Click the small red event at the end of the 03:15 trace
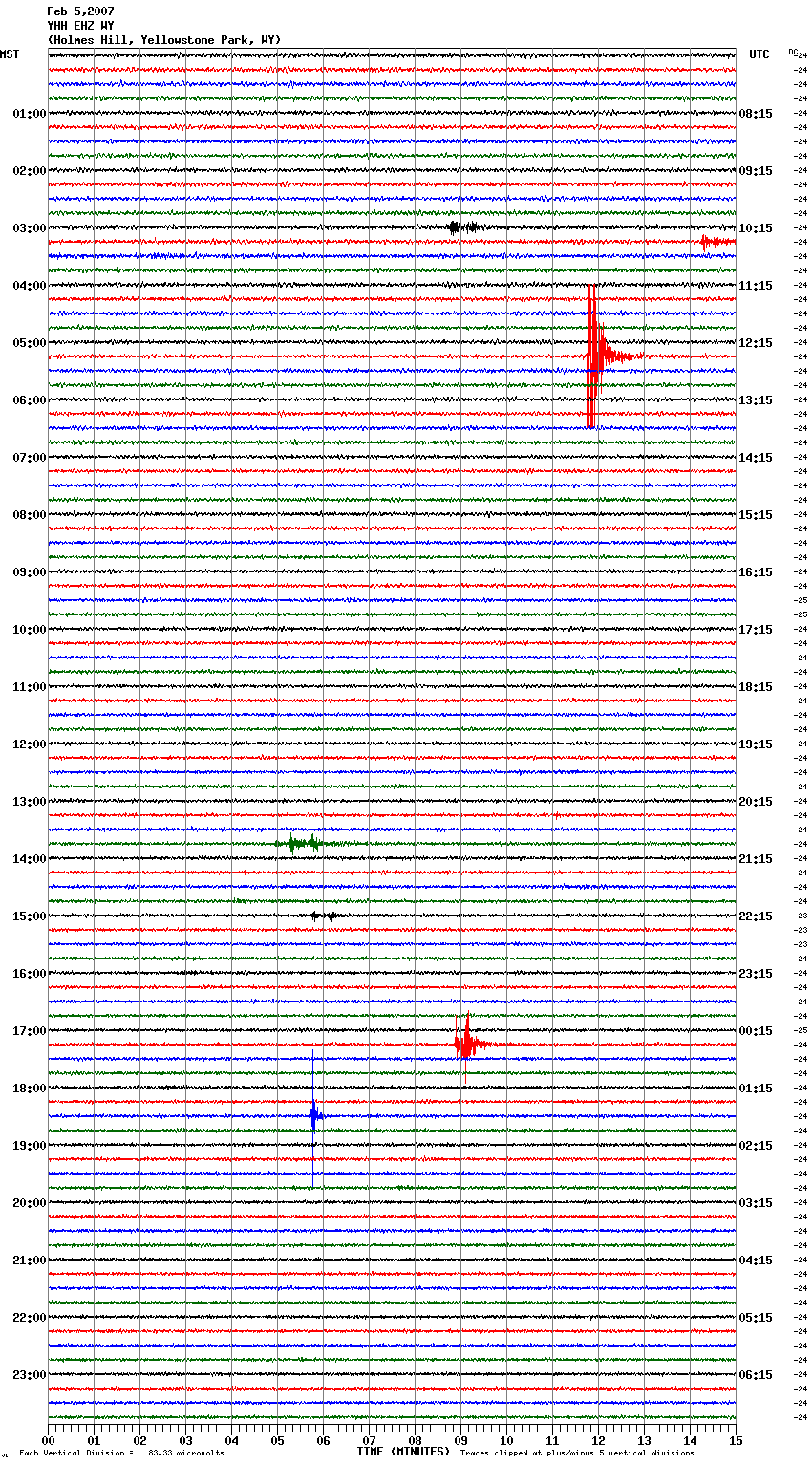The height and width of the screenshot is (1466, 812). [x=716, y=242]
